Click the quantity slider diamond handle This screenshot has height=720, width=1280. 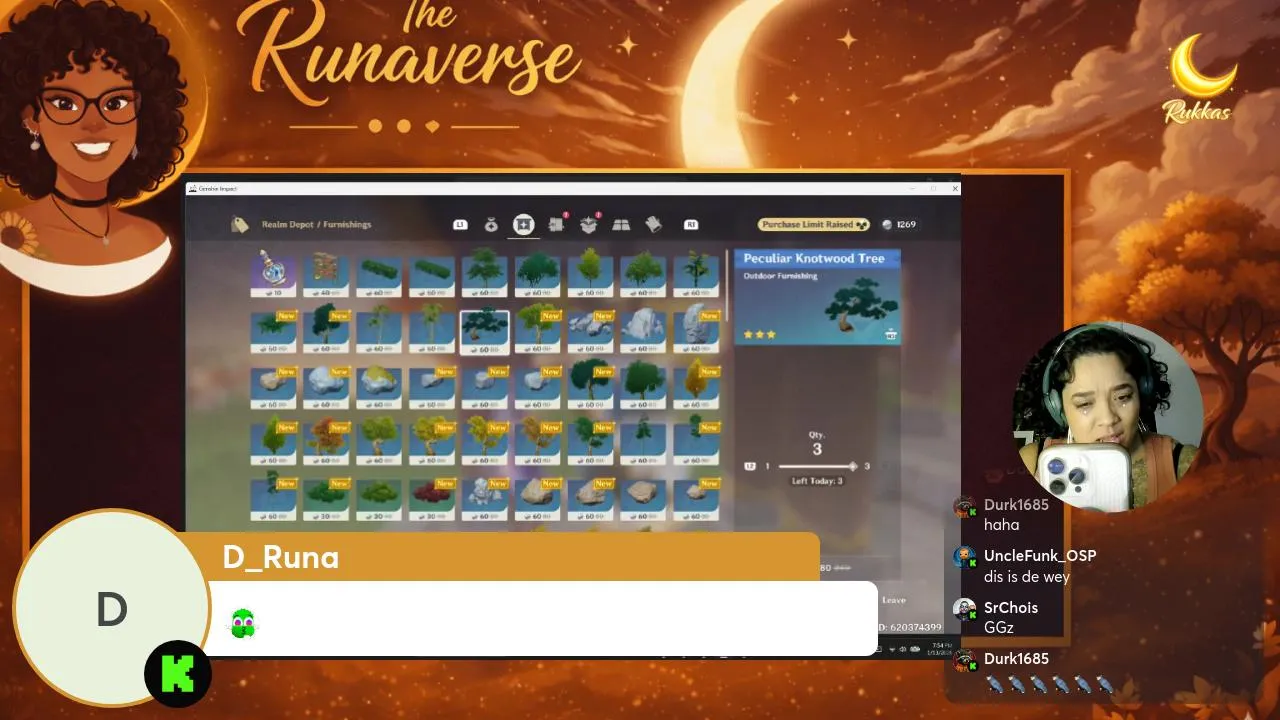(853, 466)
